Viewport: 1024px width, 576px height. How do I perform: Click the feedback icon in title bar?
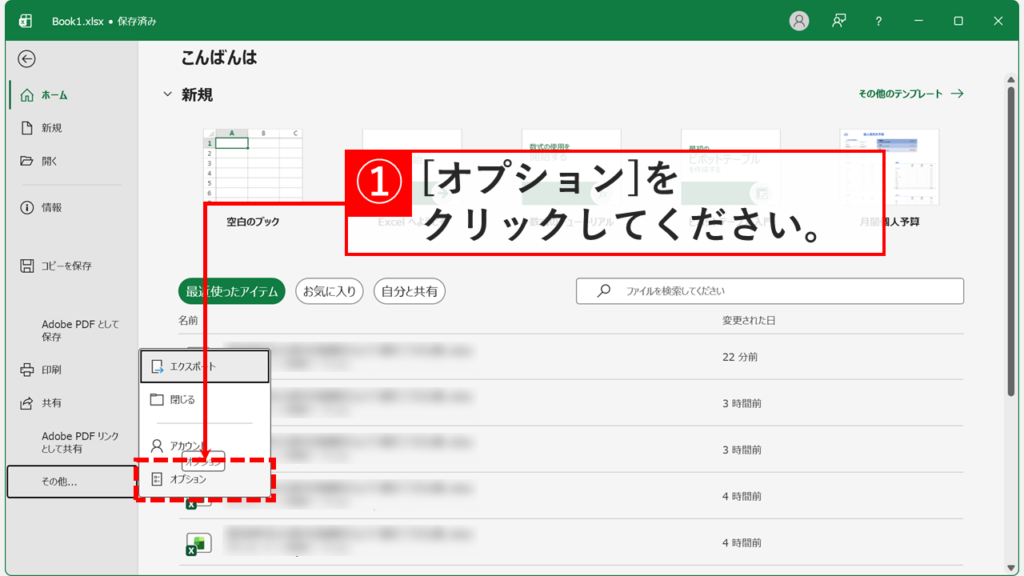point(839,21)
